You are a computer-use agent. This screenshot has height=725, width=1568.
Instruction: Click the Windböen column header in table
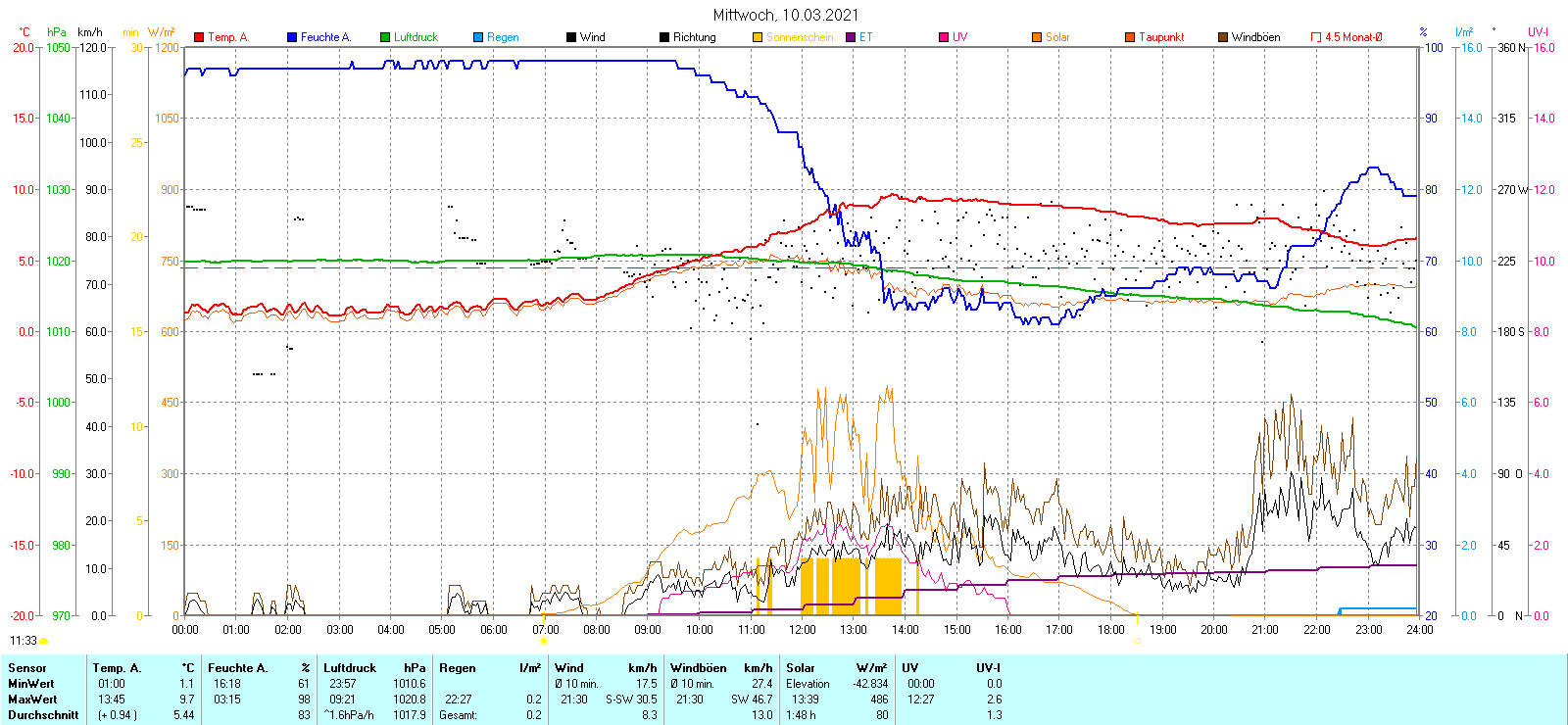tap(699, 668)
